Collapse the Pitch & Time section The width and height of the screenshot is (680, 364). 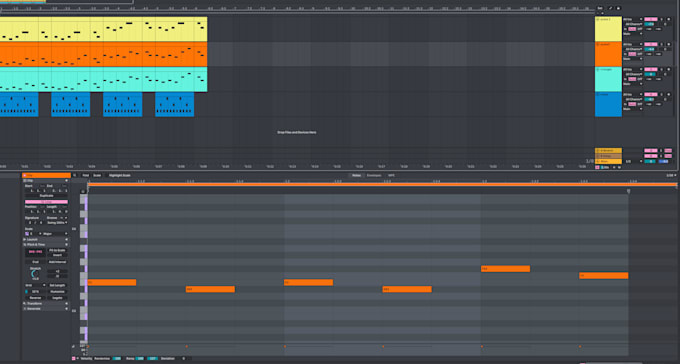click(66, 245)
